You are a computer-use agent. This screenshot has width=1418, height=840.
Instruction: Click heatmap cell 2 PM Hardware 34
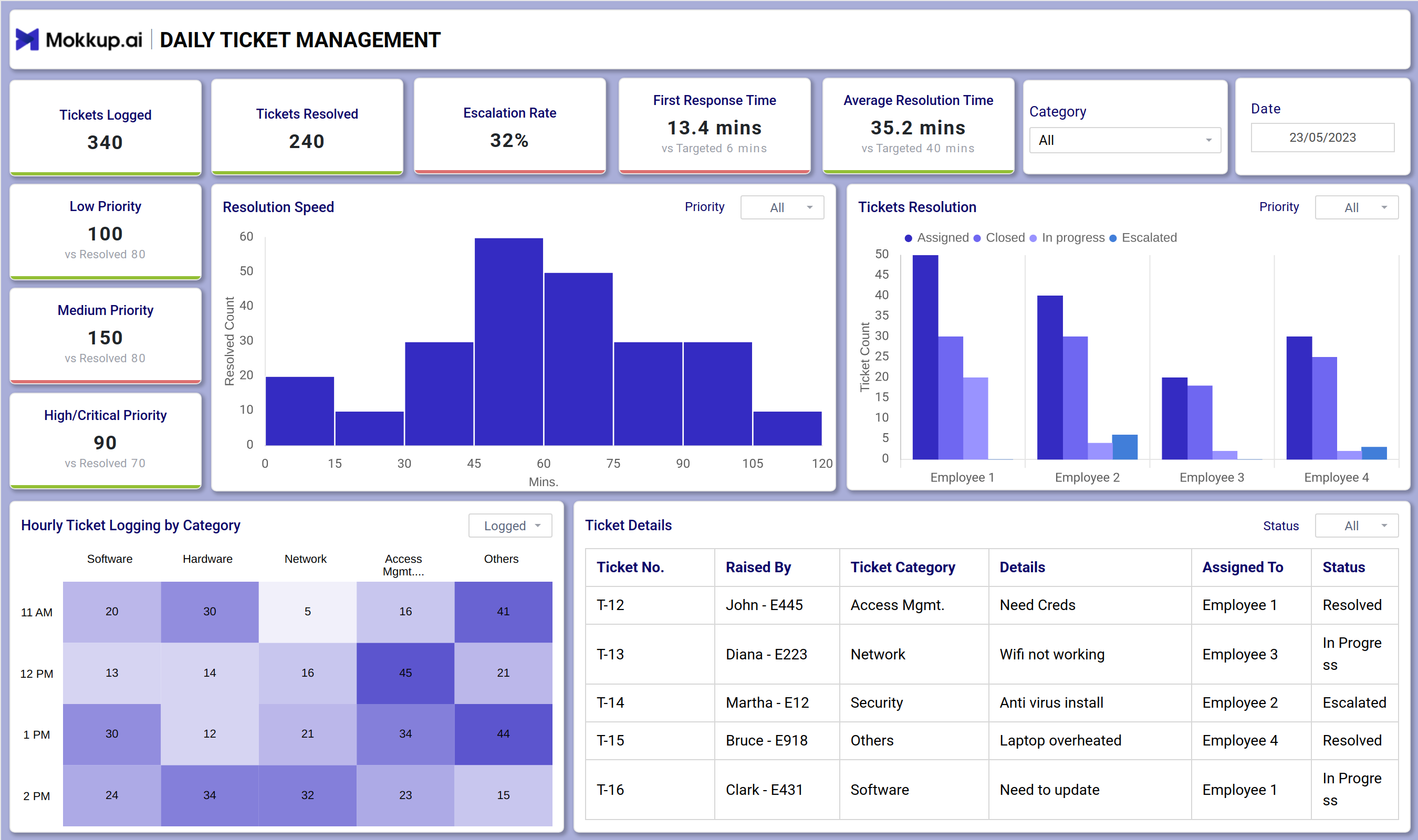pos(210,795)
